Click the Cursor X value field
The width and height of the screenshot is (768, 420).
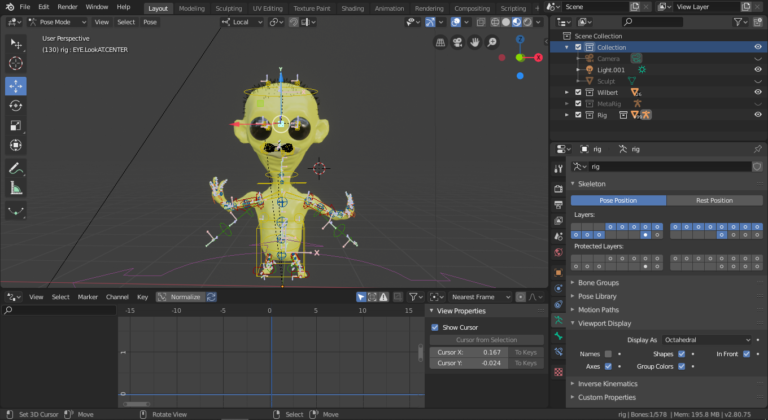point(468,352)
